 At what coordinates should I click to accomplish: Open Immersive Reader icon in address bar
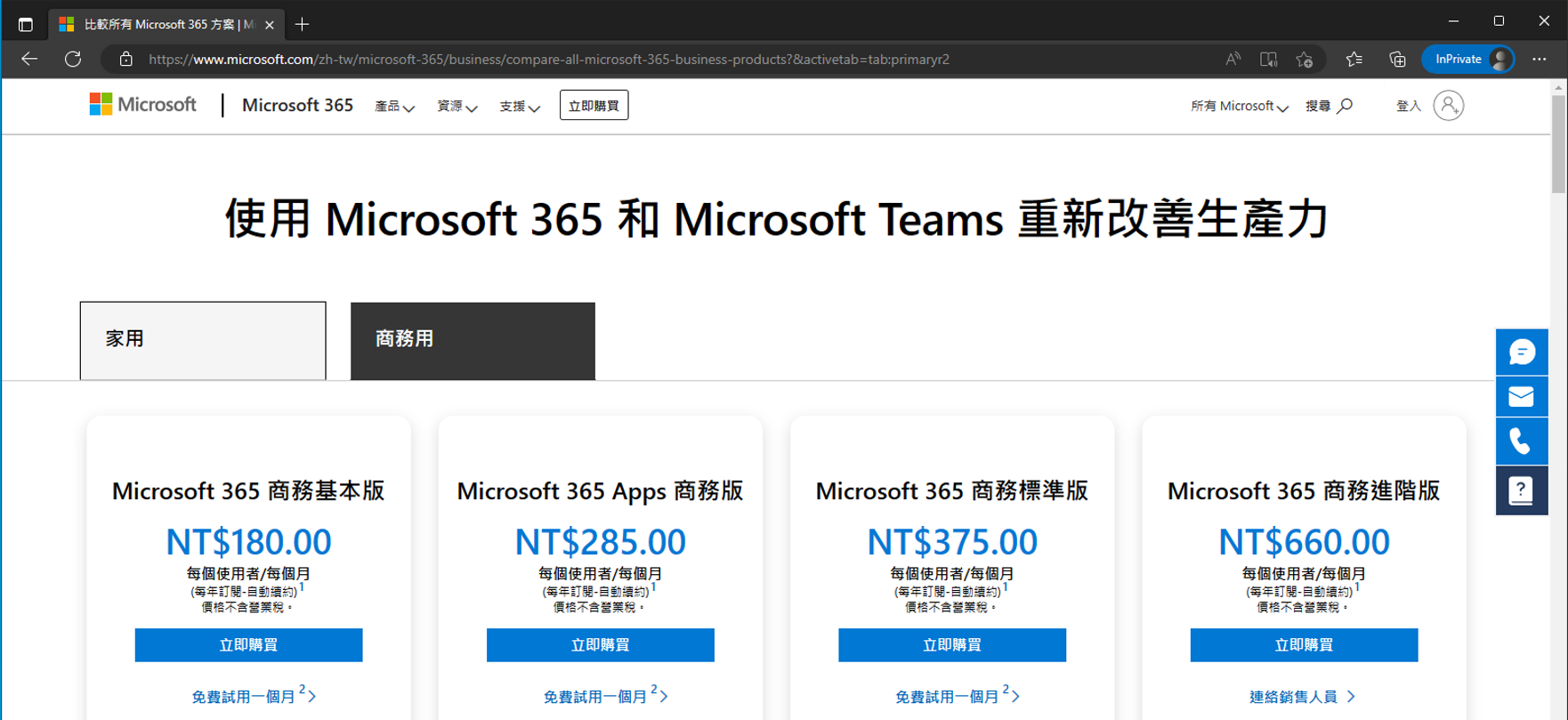click(x=1268, y=59)
